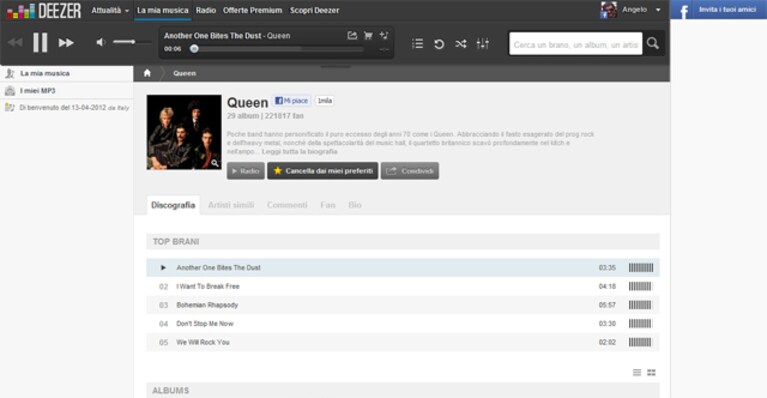This screenshot has height=398, width=767.
Task: Click popularity bars of We Will Rock You
Action: click(x=640, y=342)
